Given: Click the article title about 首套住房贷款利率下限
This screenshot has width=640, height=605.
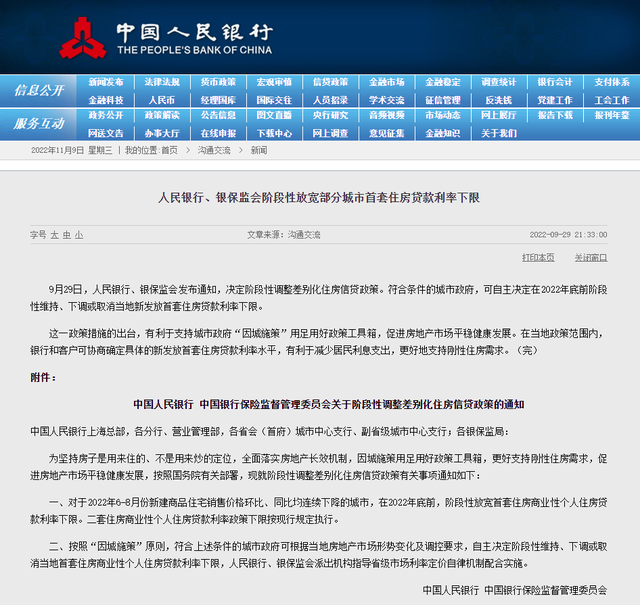Looking at the screenshot, I should (319, 198).
